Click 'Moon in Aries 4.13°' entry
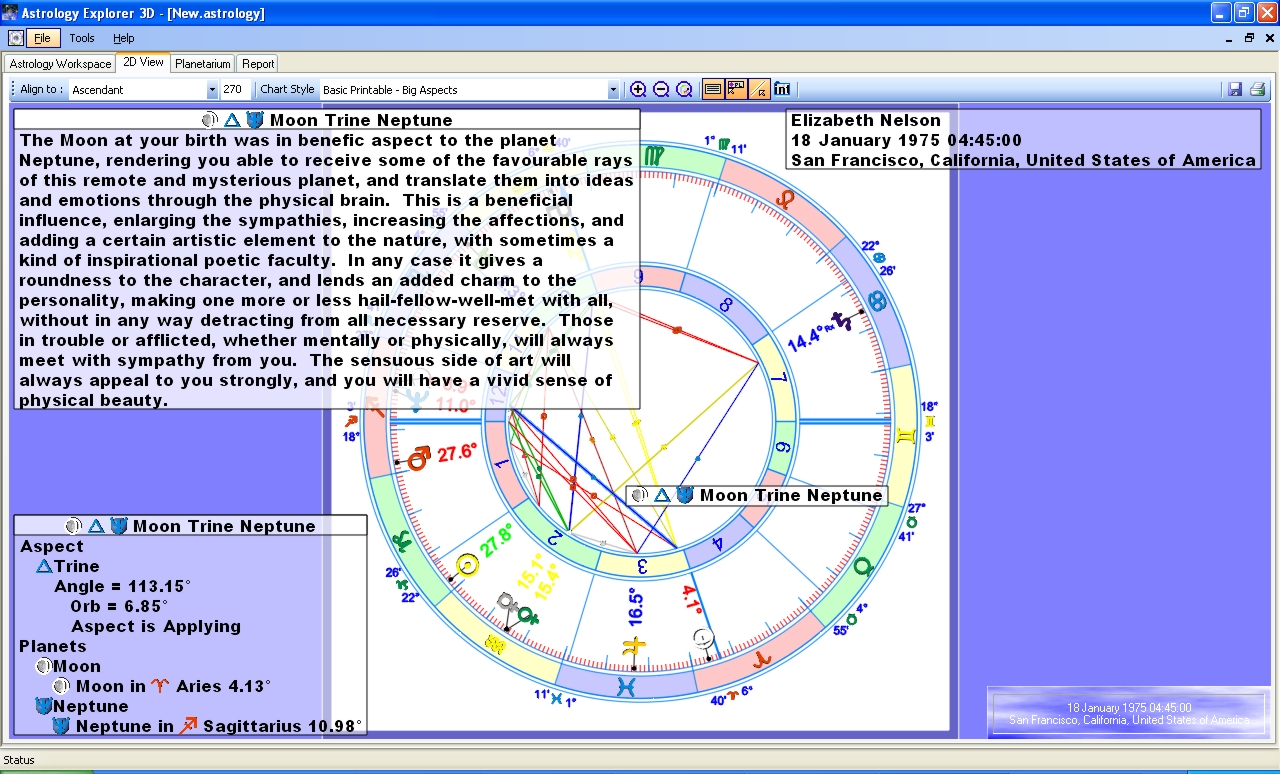1280x774 pixels. click(162, 686)
